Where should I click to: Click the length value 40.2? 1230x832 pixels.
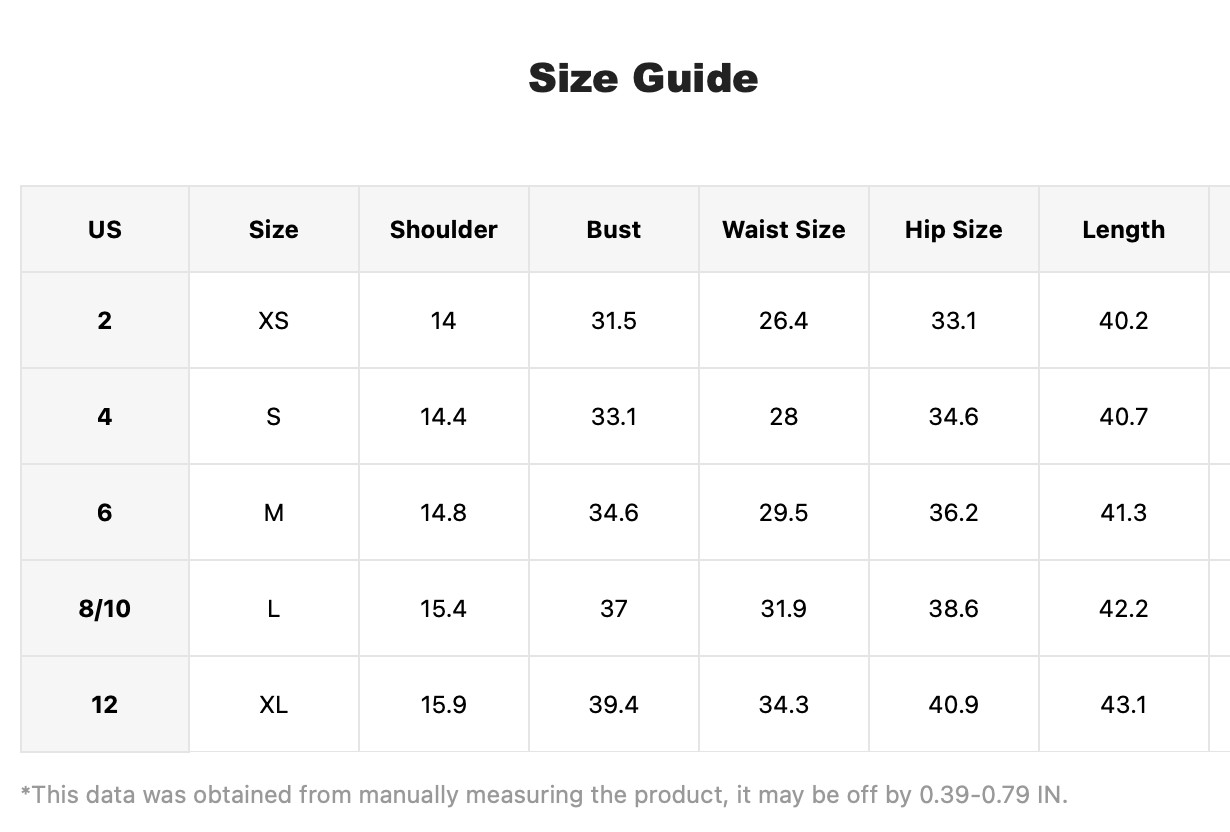click(x=1124, y=320)
